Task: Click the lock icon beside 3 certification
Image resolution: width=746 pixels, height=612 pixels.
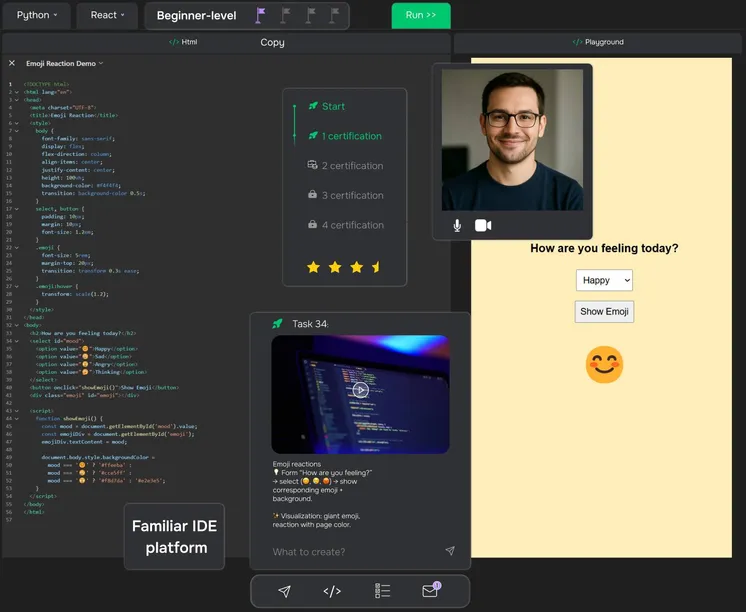Action: click(313, 194)
